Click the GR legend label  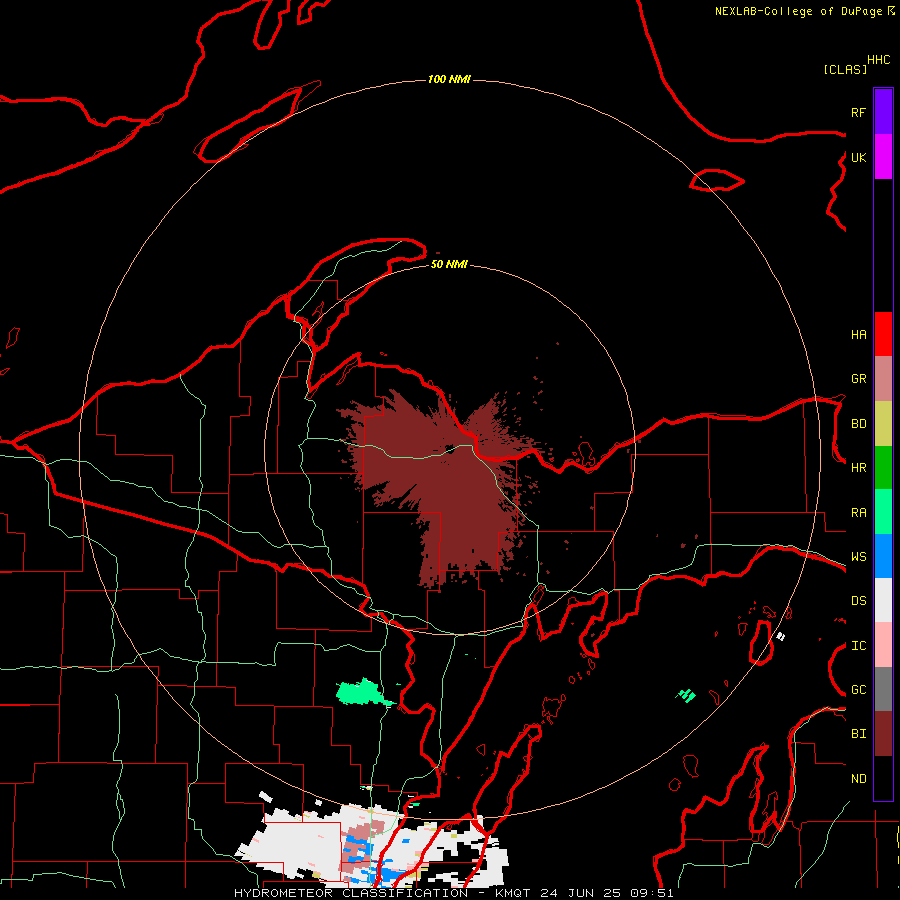tap(859, 379)
